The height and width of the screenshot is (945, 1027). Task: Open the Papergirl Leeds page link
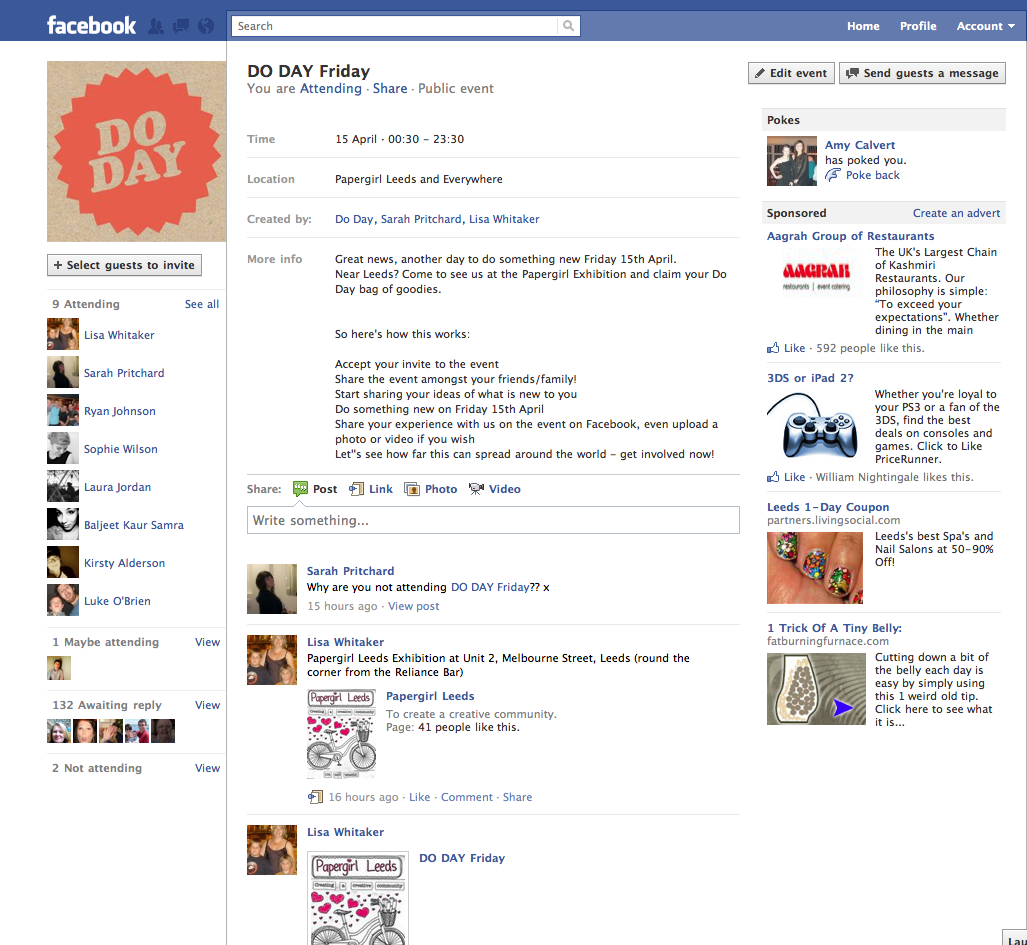pyautogui.click(x=430, y=696)
